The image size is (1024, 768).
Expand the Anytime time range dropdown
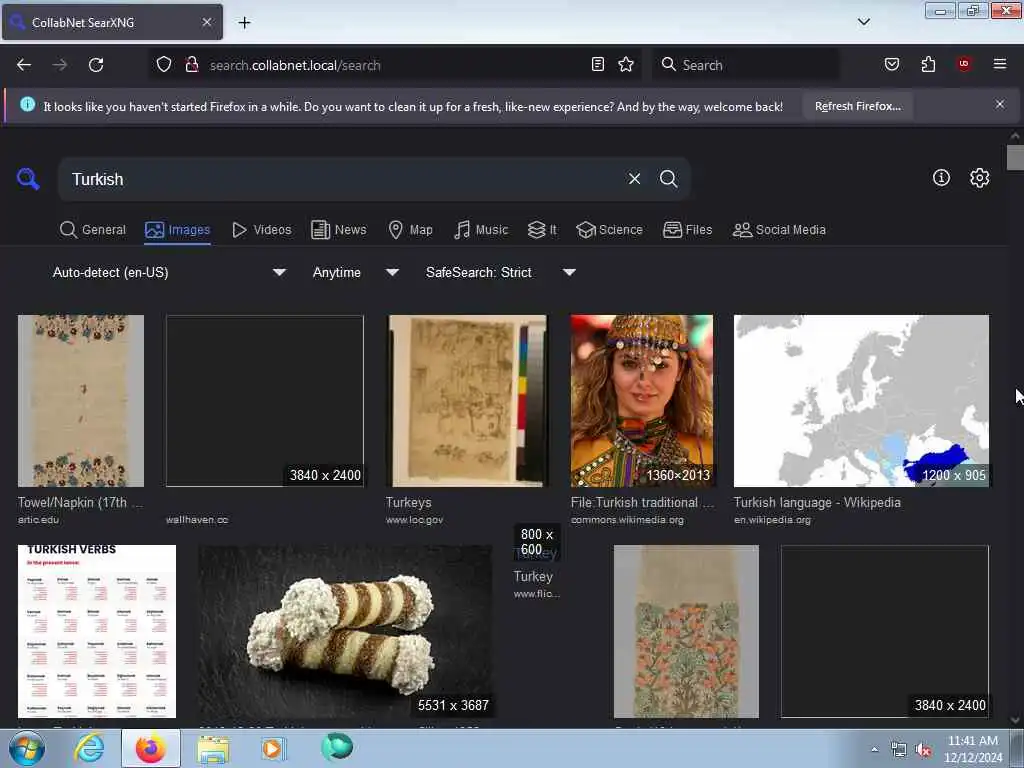[x=356, y=272]
